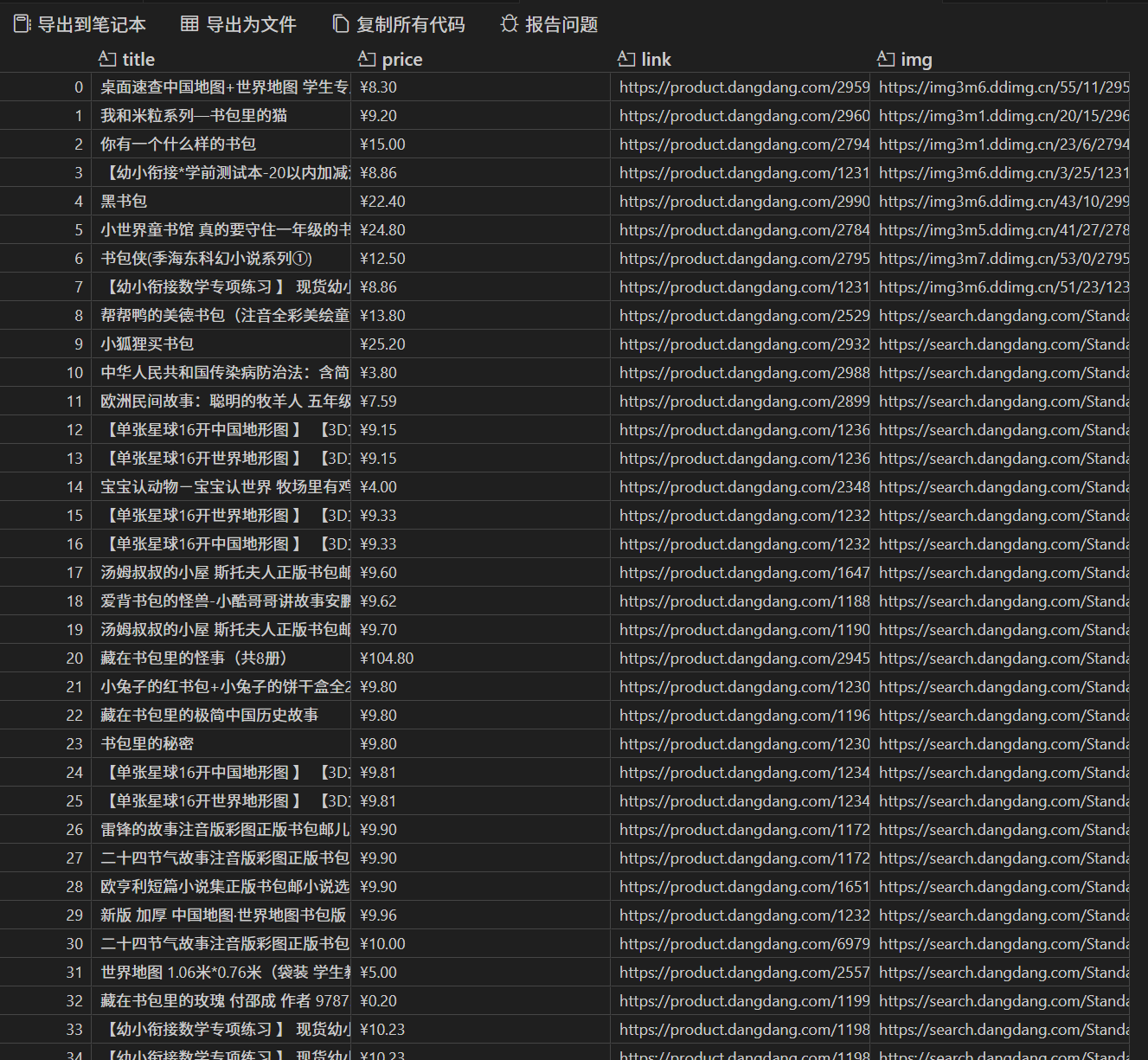This screenshot has height=1060, width=1148.
Task: Click the string type icon beside title header
Action: tap(107, 59)
